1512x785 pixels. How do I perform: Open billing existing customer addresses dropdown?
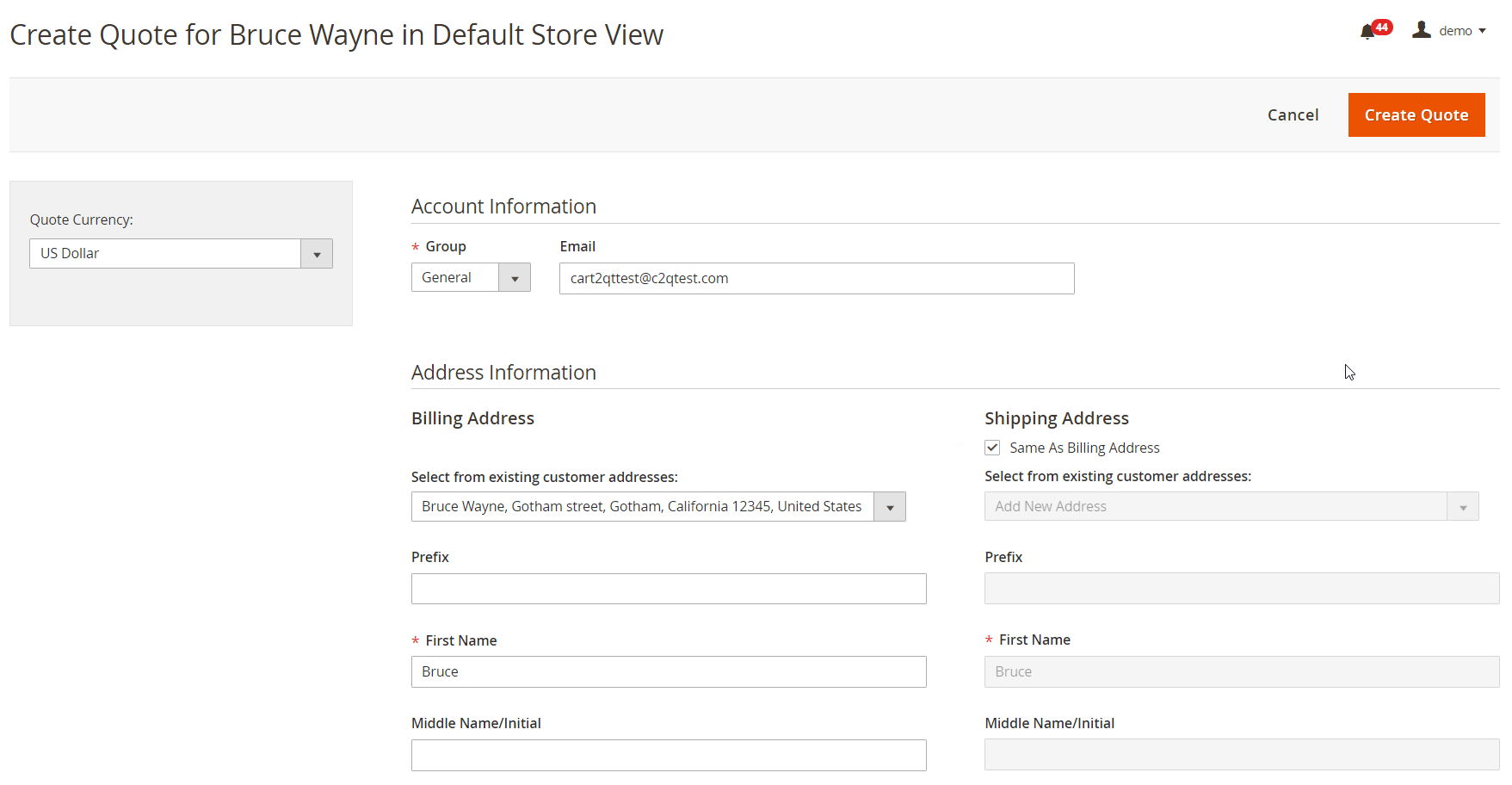(657, 506)
